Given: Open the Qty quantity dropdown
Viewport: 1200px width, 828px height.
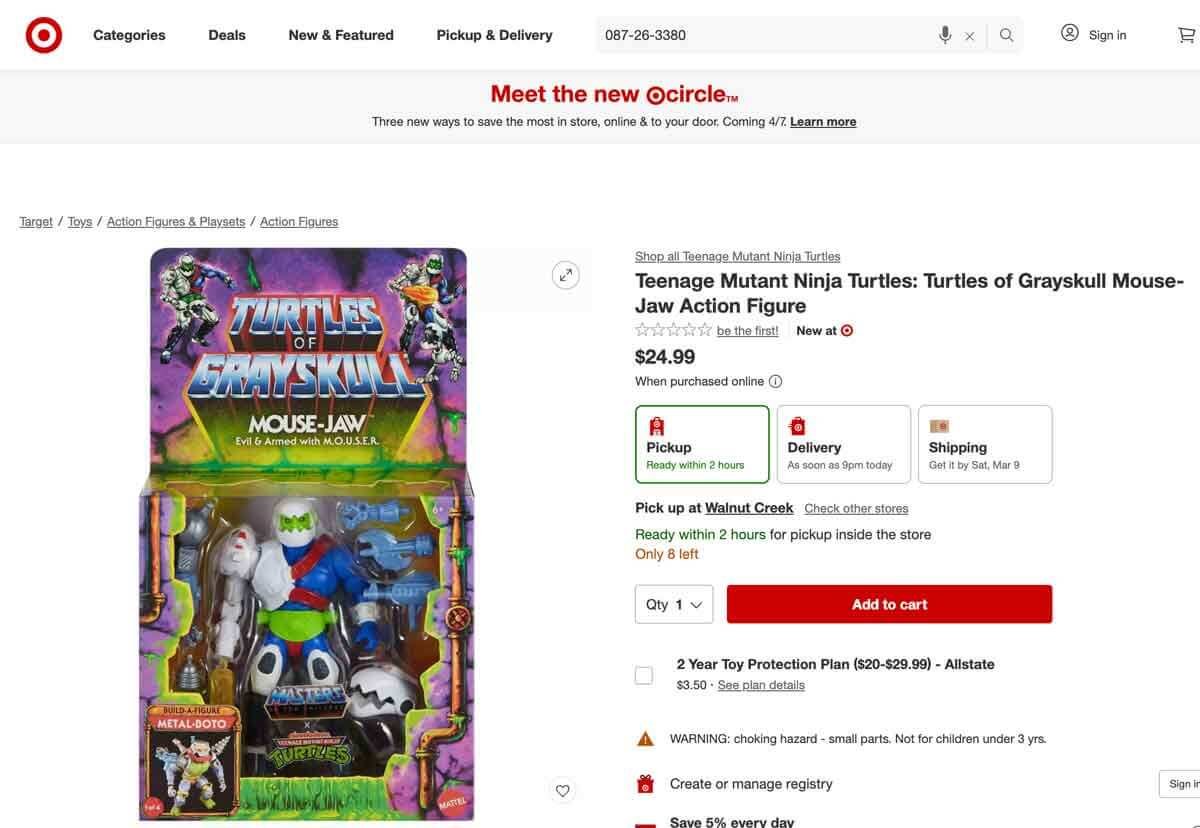Looking at the screenshot, I should (x=673, y=602).
